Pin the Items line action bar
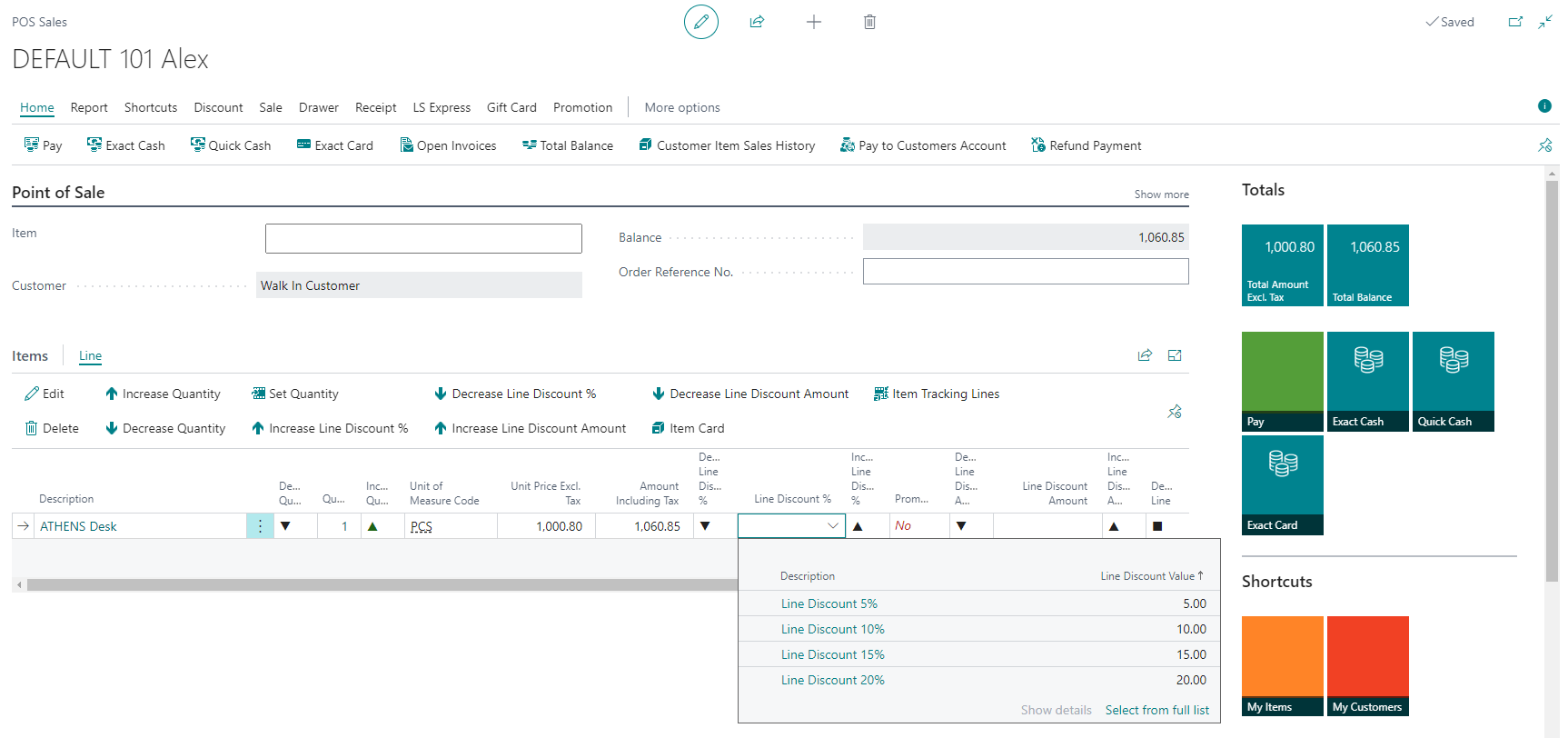This screenshot has height=738, width=1568. click(x=1175, y=412)
